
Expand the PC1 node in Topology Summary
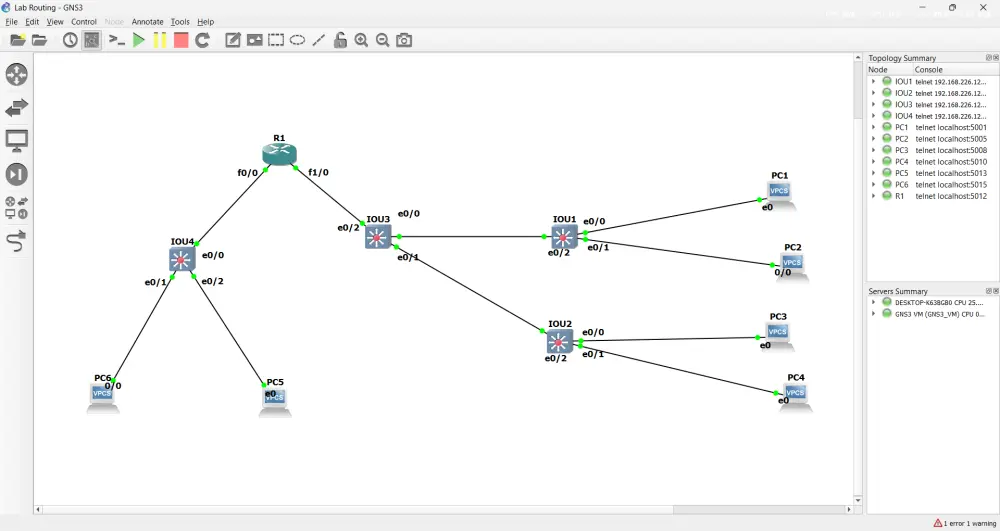point(874,127)
